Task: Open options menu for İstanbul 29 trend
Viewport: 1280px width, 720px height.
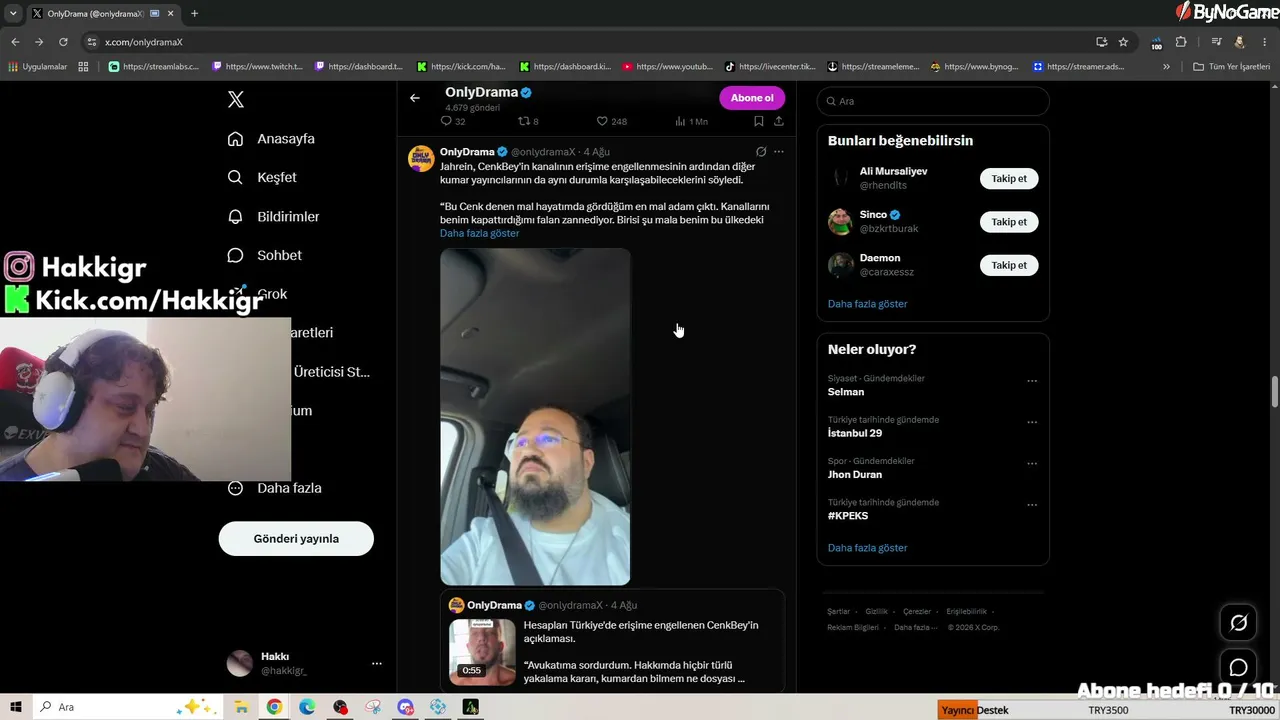Action: (1032, 422)
